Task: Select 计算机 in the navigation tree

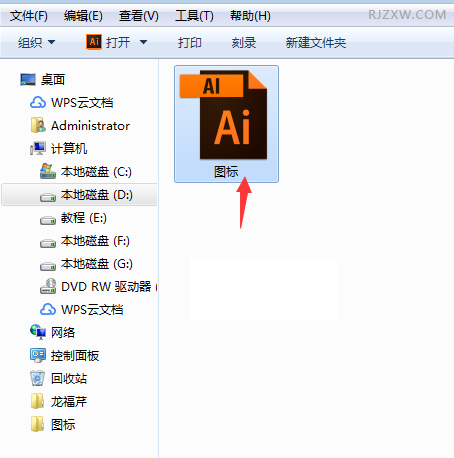Action: point(69,149)
